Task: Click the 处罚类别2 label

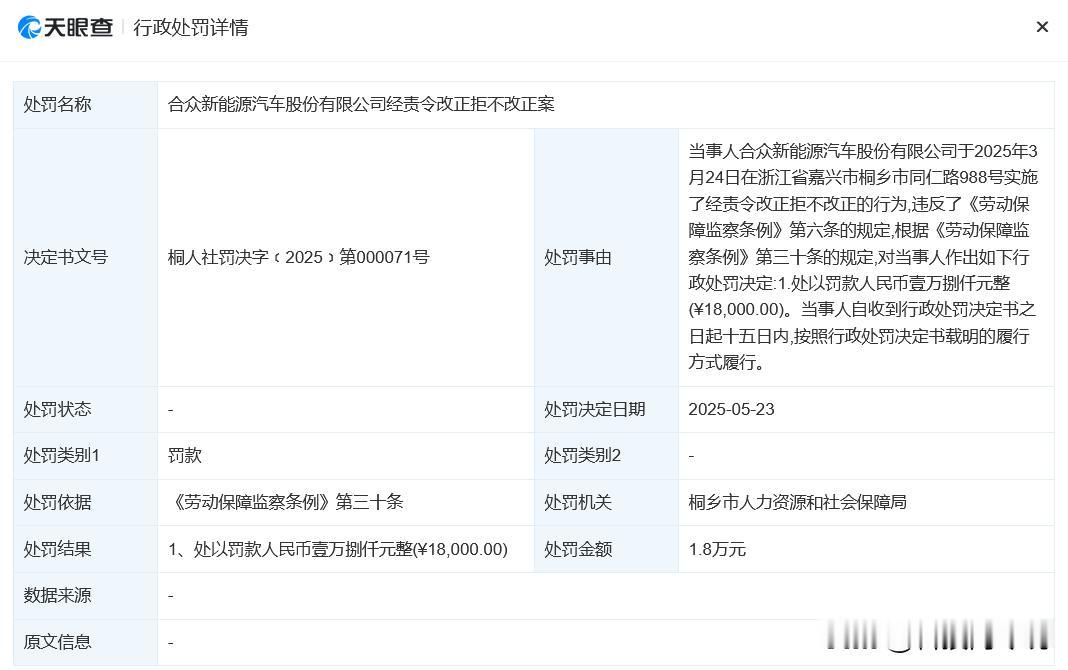Action: (x=582, y=456)
